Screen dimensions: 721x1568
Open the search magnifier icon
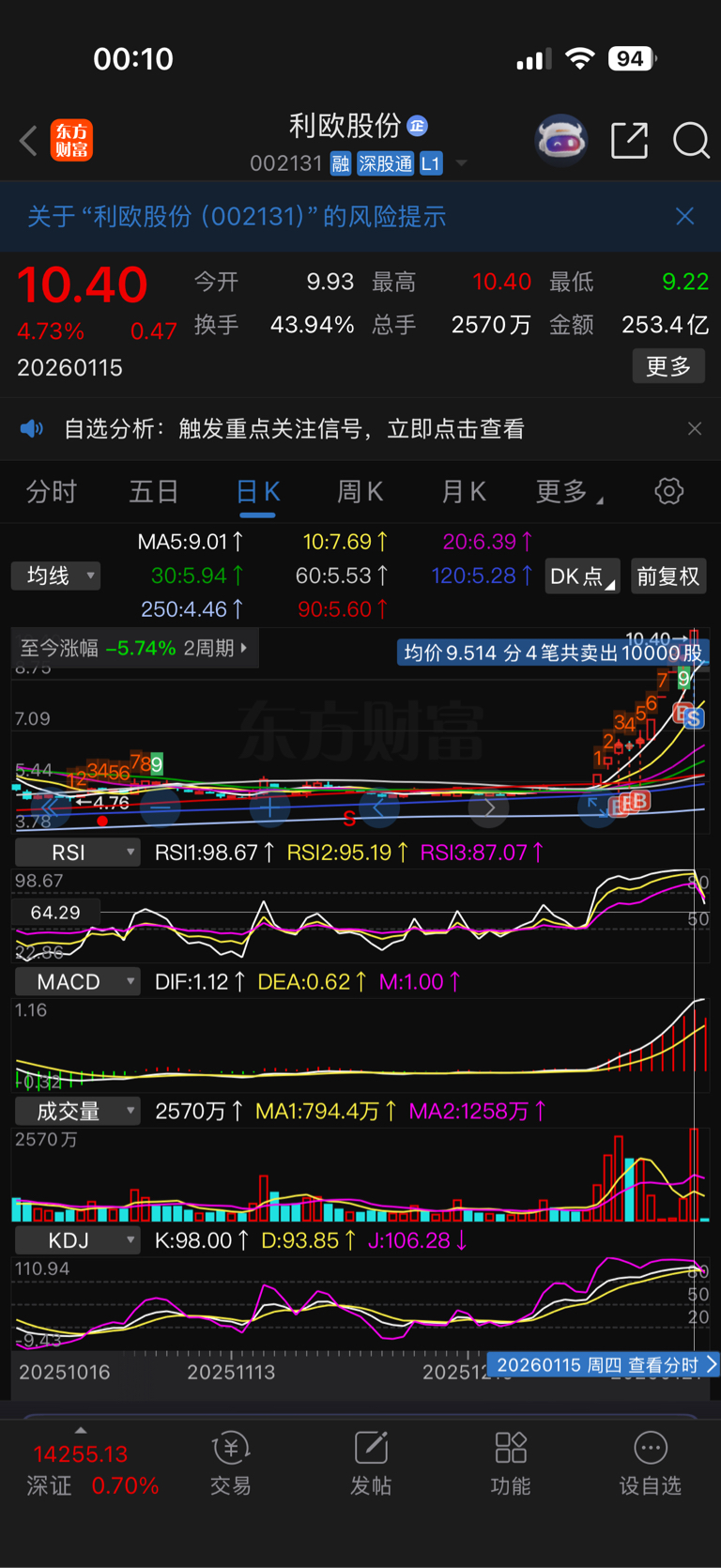click(691, 141)
